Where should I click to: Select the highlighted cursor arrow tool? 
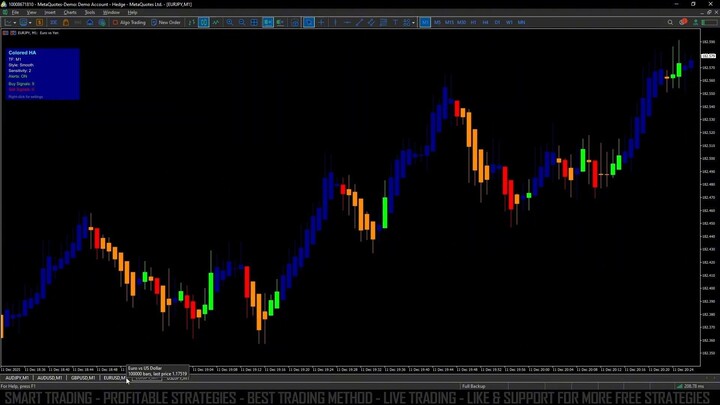[309, 22]
